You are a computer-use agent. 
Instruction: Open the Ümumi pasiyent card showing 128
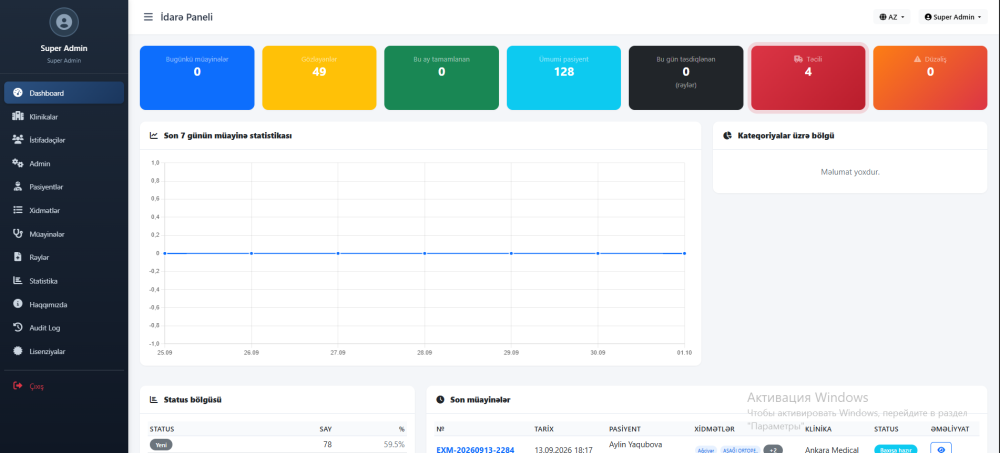564,78
